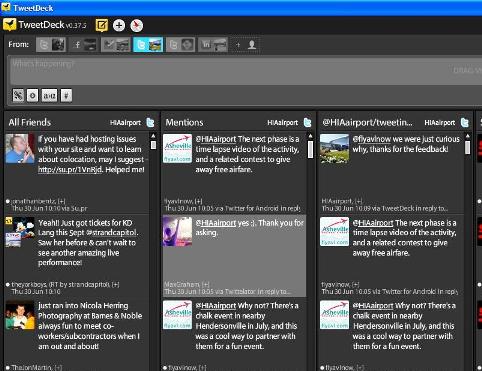Select the @HIAairport/tweetin... column title

(x=368, y=122)
